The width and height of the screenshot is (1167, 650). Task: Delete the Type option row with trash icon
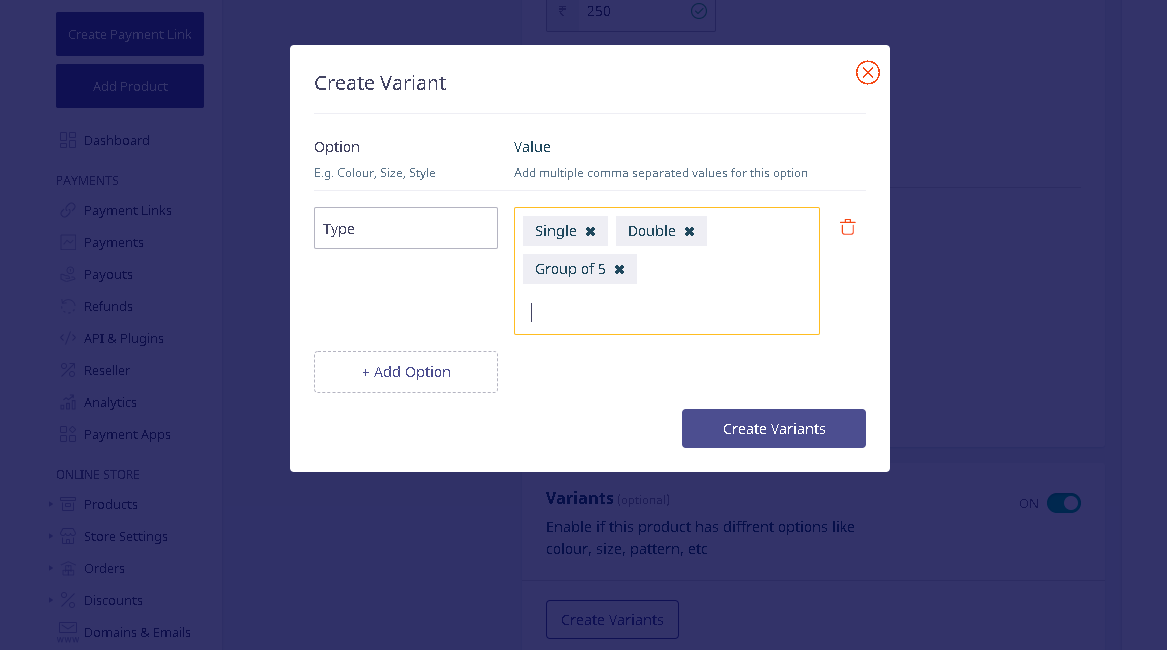[848, 227]
